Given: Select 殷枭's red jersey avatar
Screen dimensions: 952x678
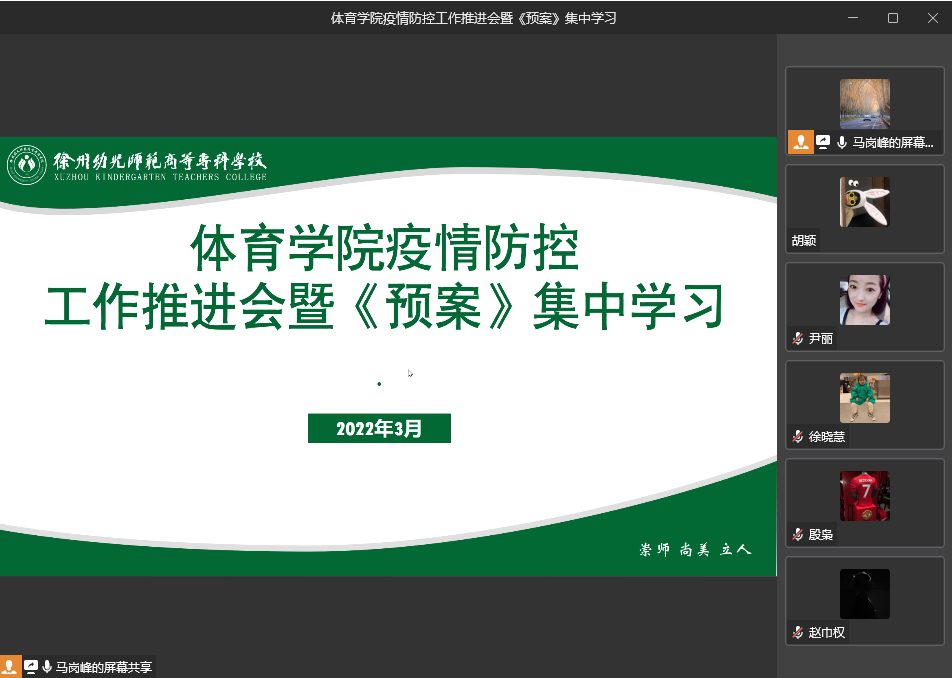Looking at the screenshot, I should coord(864,496).
